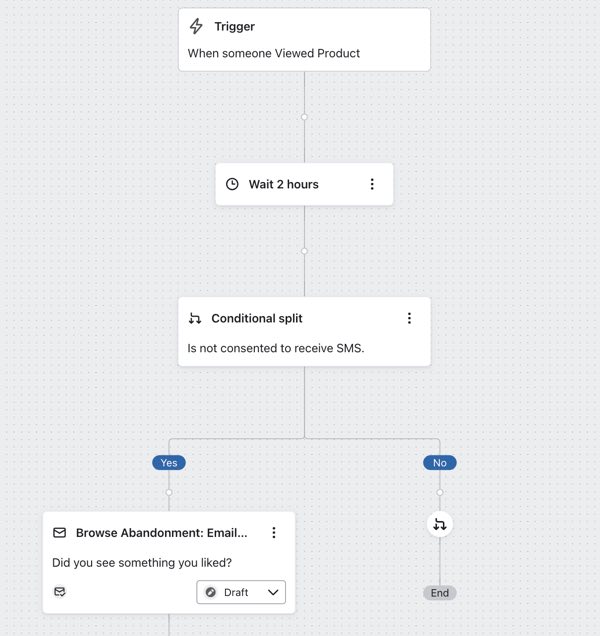This screenshot has height=636, width=600.
Task: Click small envelope icon at email card bottom-left
Action: pyautogui.click(x=60, y=592)
